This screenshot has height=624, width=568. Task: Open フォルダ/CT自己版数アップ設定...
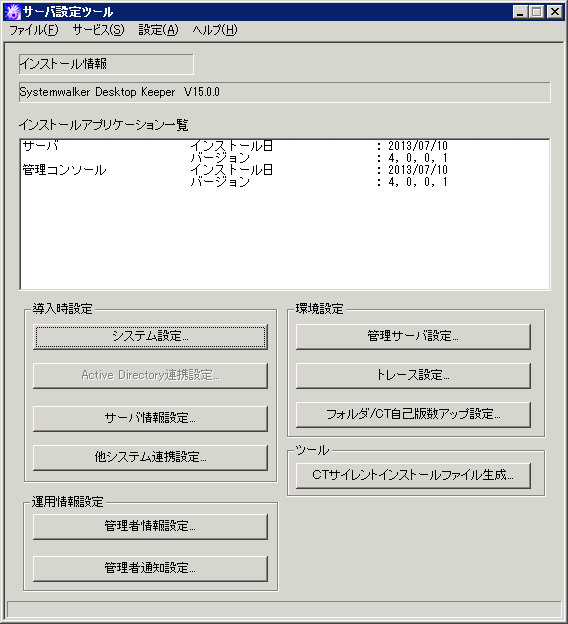413,415
